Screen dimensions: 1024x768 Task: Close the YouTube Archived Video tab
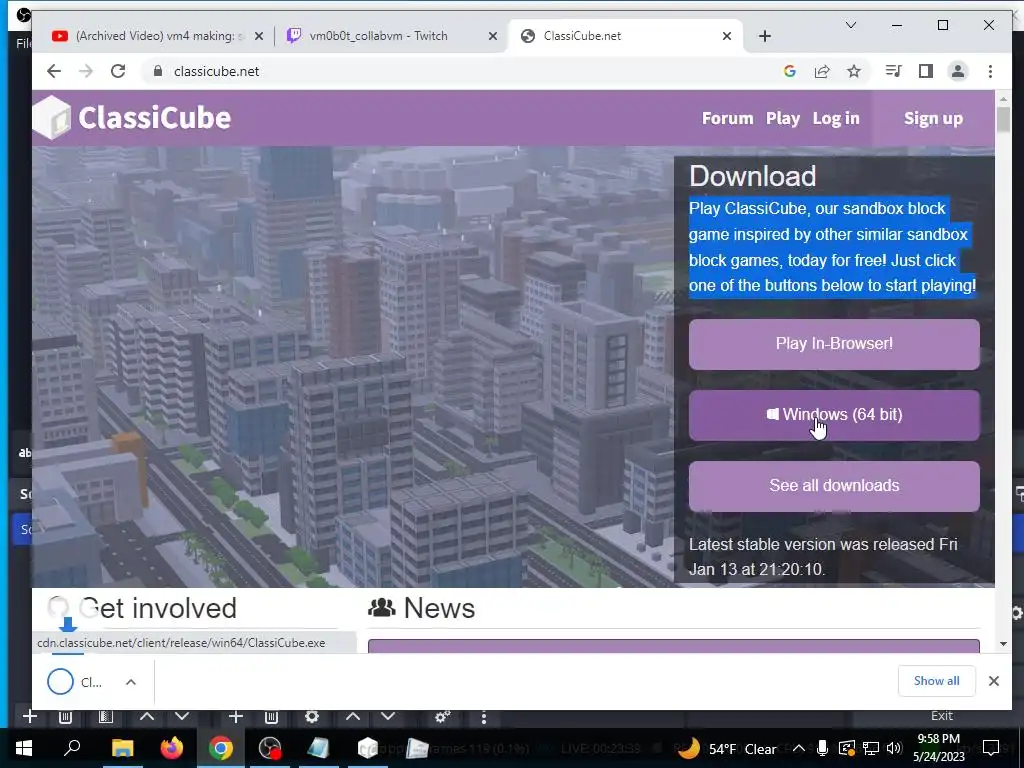click(259, 37)
